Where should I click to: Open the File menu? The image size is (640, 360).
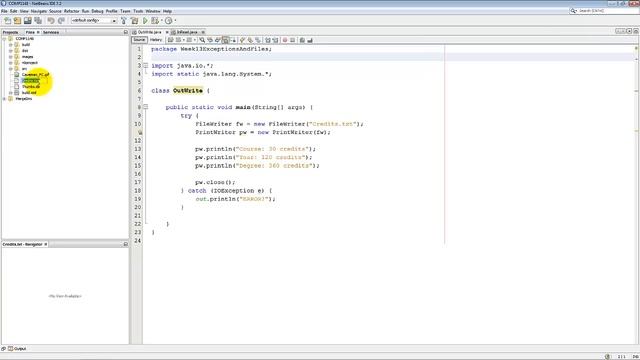point(4,11)
